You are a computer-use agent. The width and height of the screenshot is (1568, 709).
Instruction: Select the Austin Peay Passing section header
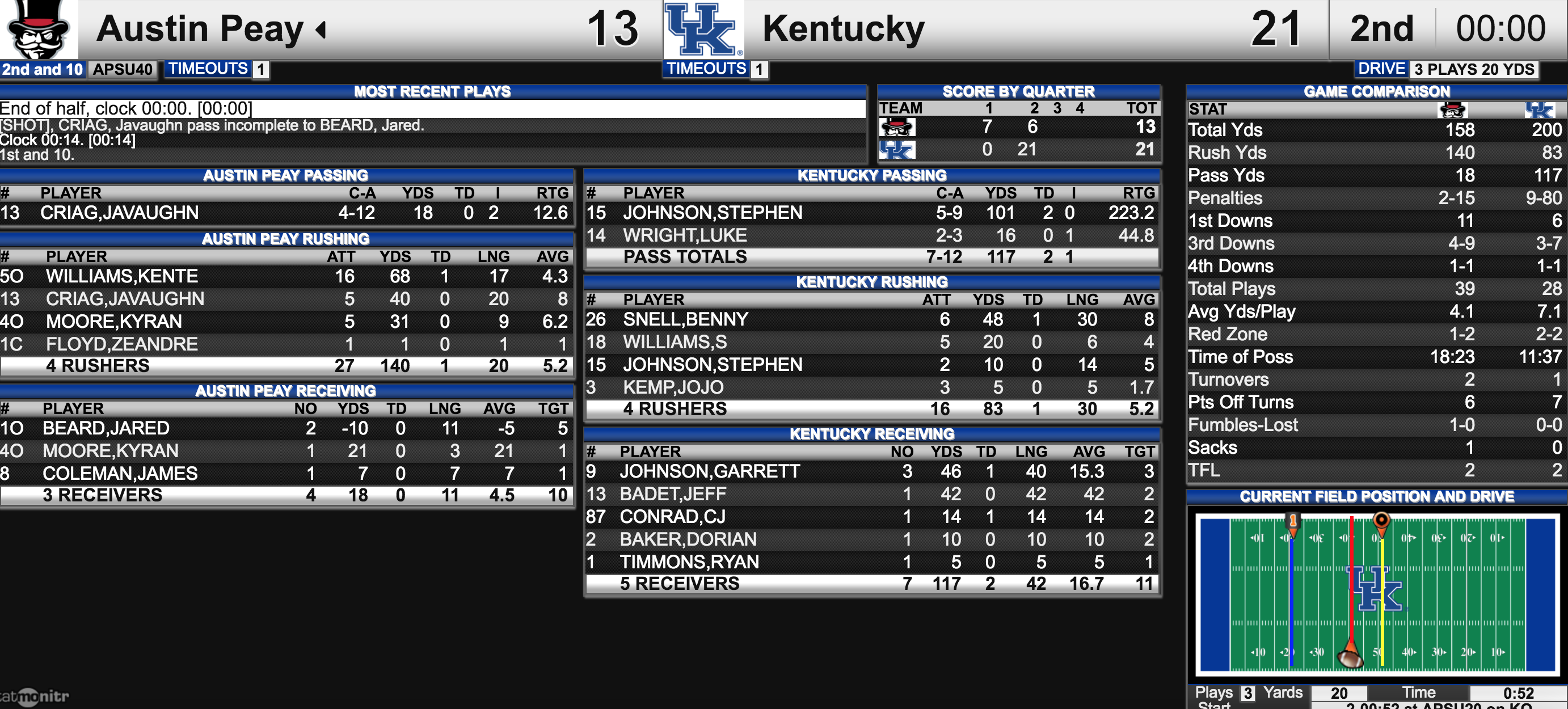286,175
